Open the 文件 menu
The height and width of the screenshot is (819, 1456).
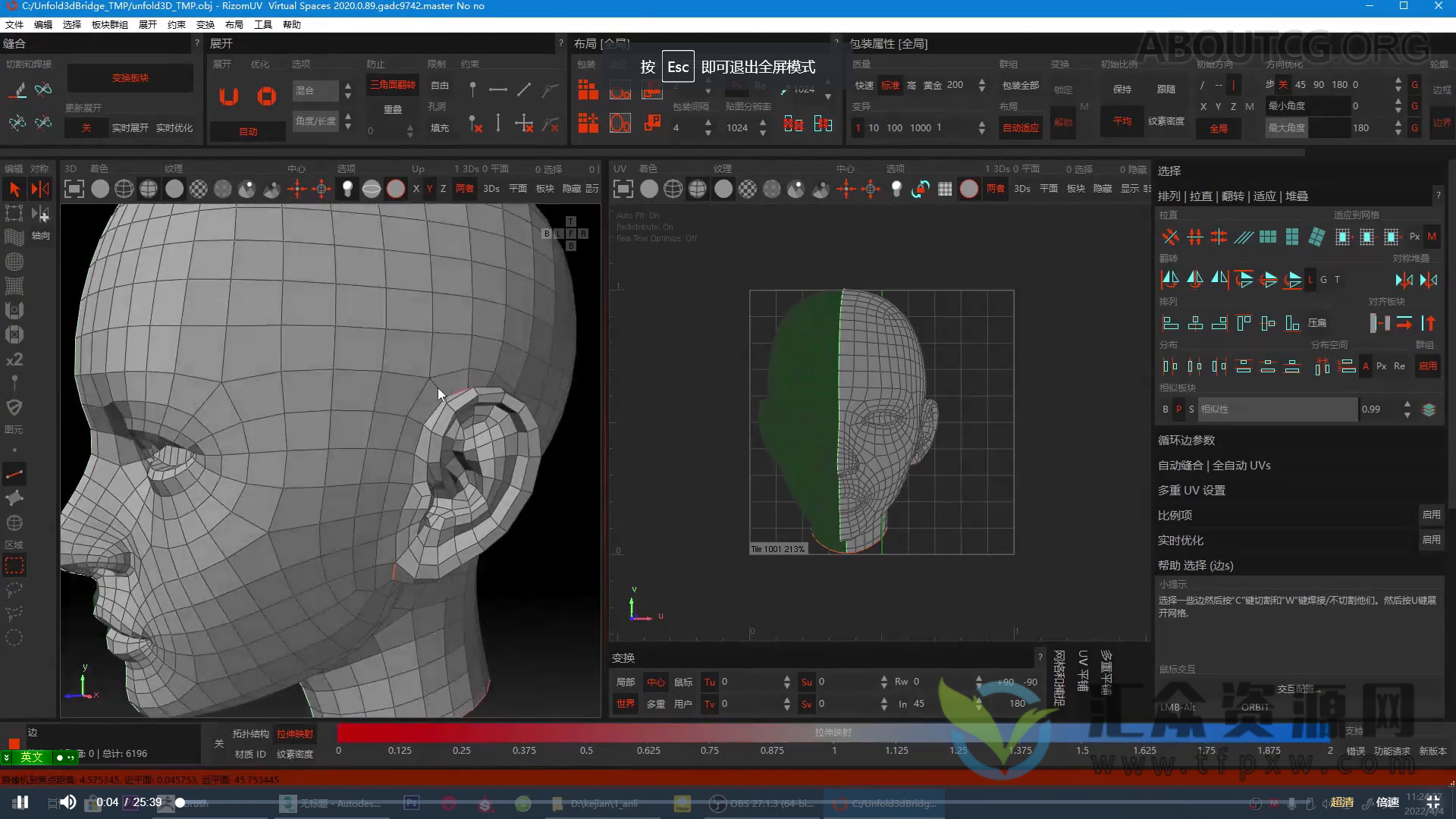(14, 25)
